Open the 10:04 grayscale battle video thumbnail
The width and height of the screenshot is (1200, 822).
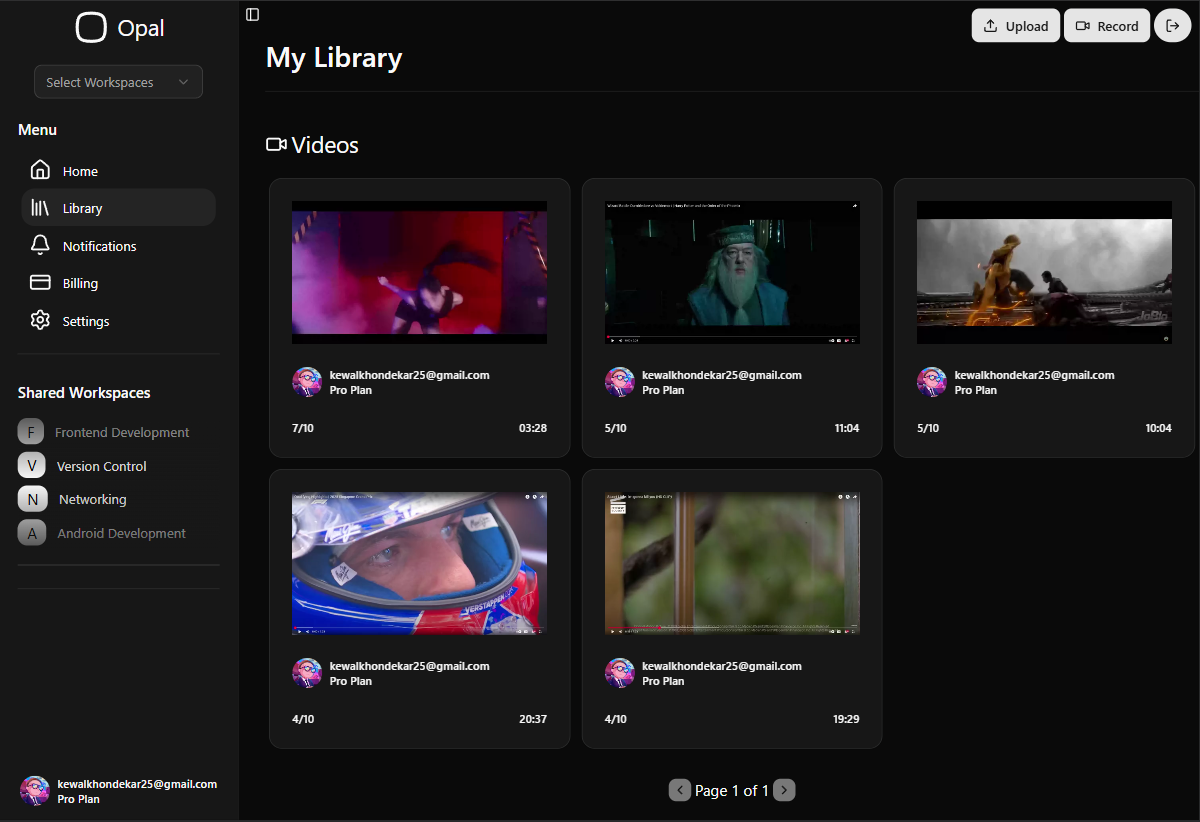tap(1044, 273)
